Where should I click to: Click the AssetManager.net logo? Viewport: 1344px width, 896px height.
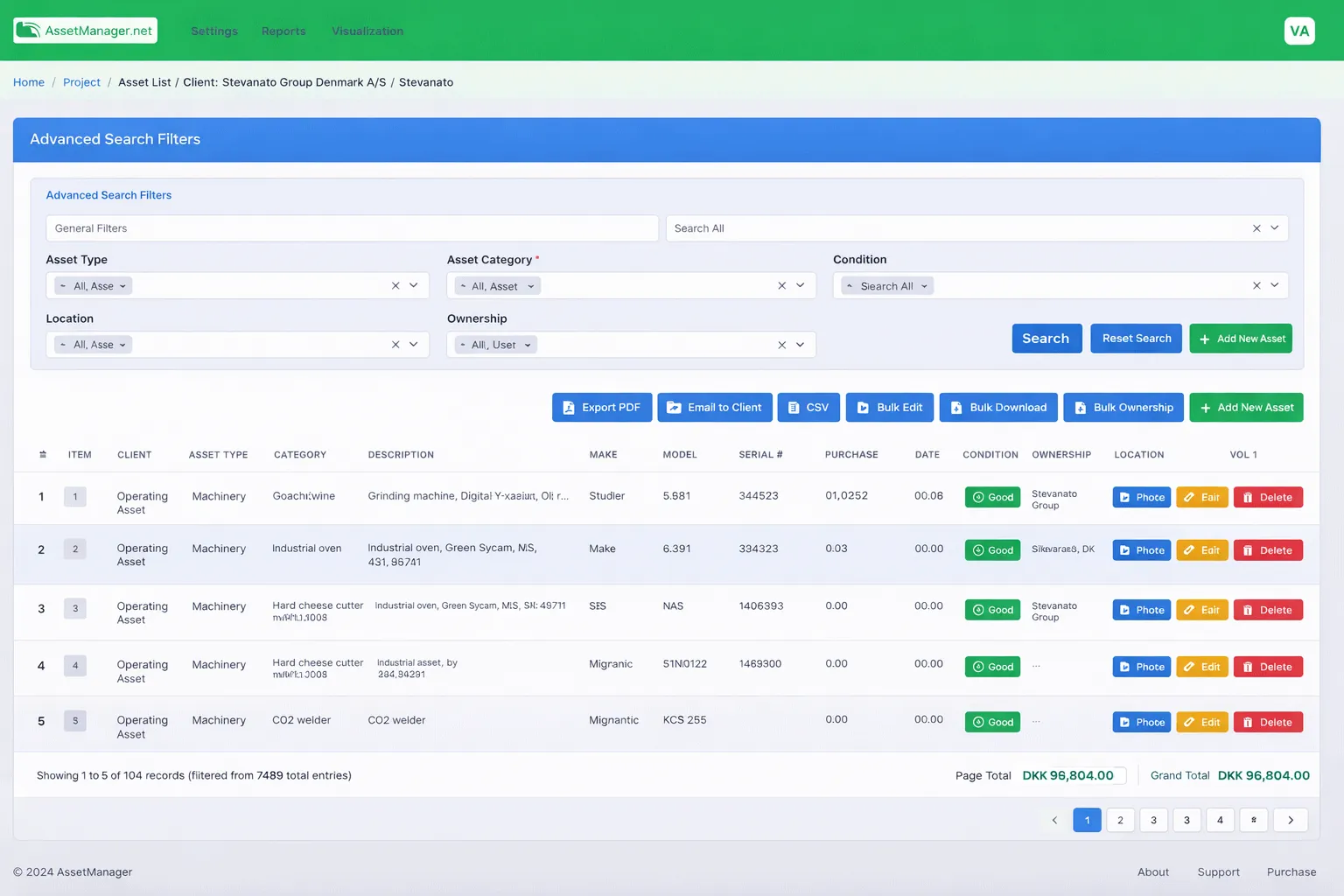coord(86,31)
